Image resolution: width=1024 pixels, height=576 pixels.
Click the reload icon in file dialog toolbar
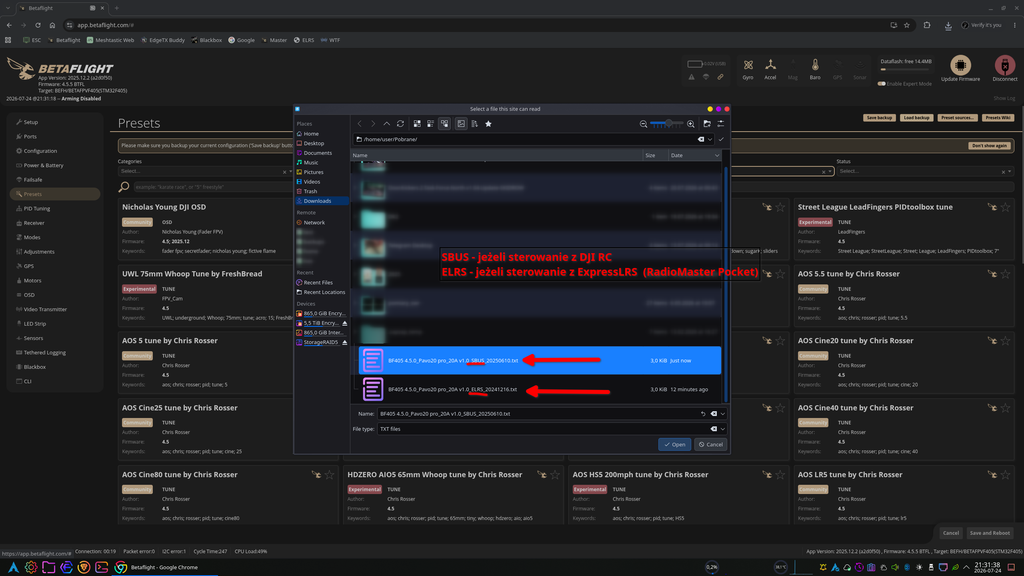click(x=400, y=123)
